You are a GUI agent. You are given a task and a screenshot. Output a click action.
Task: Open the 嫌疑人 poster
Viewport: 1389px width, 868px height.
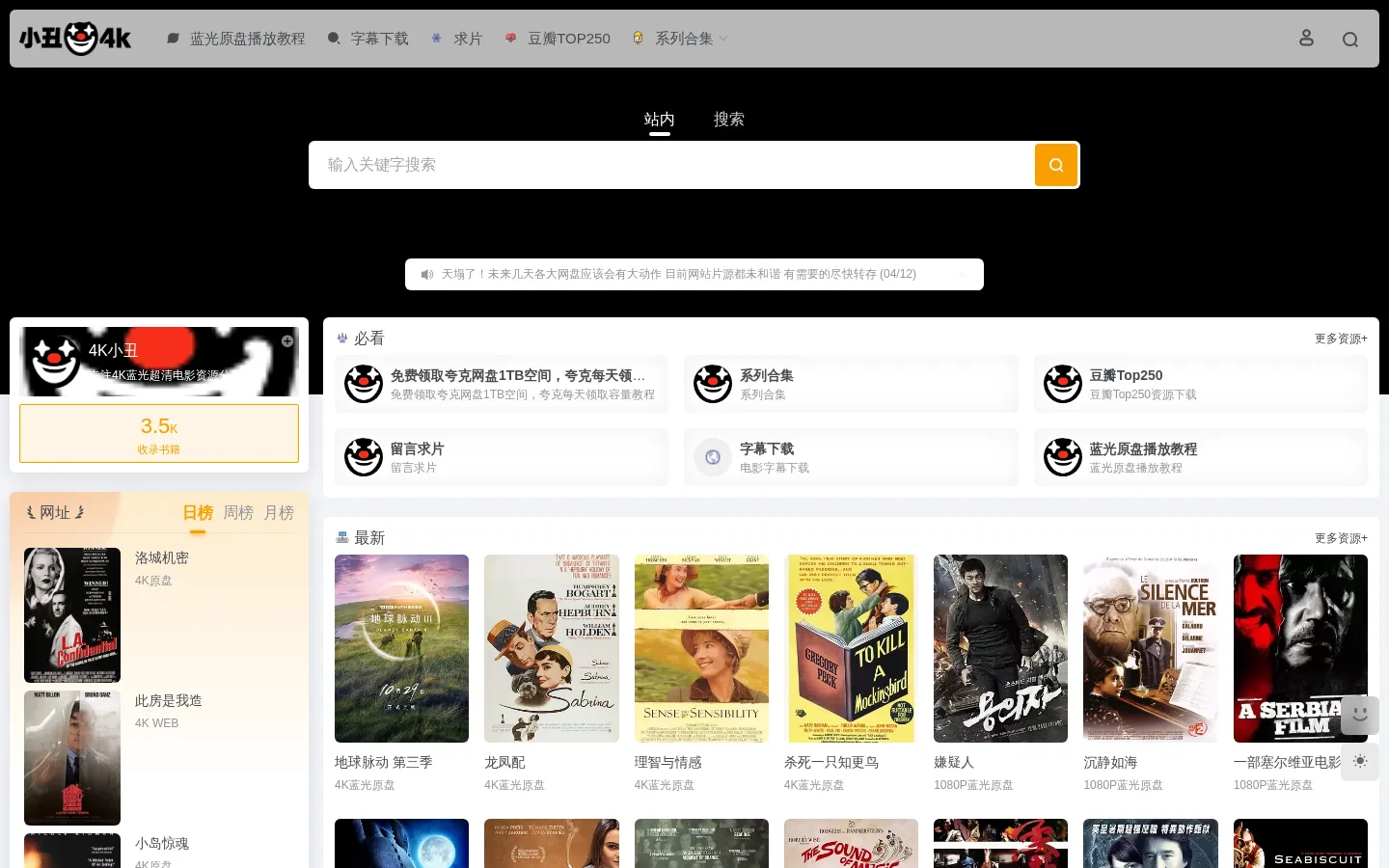click(1000, 648)
